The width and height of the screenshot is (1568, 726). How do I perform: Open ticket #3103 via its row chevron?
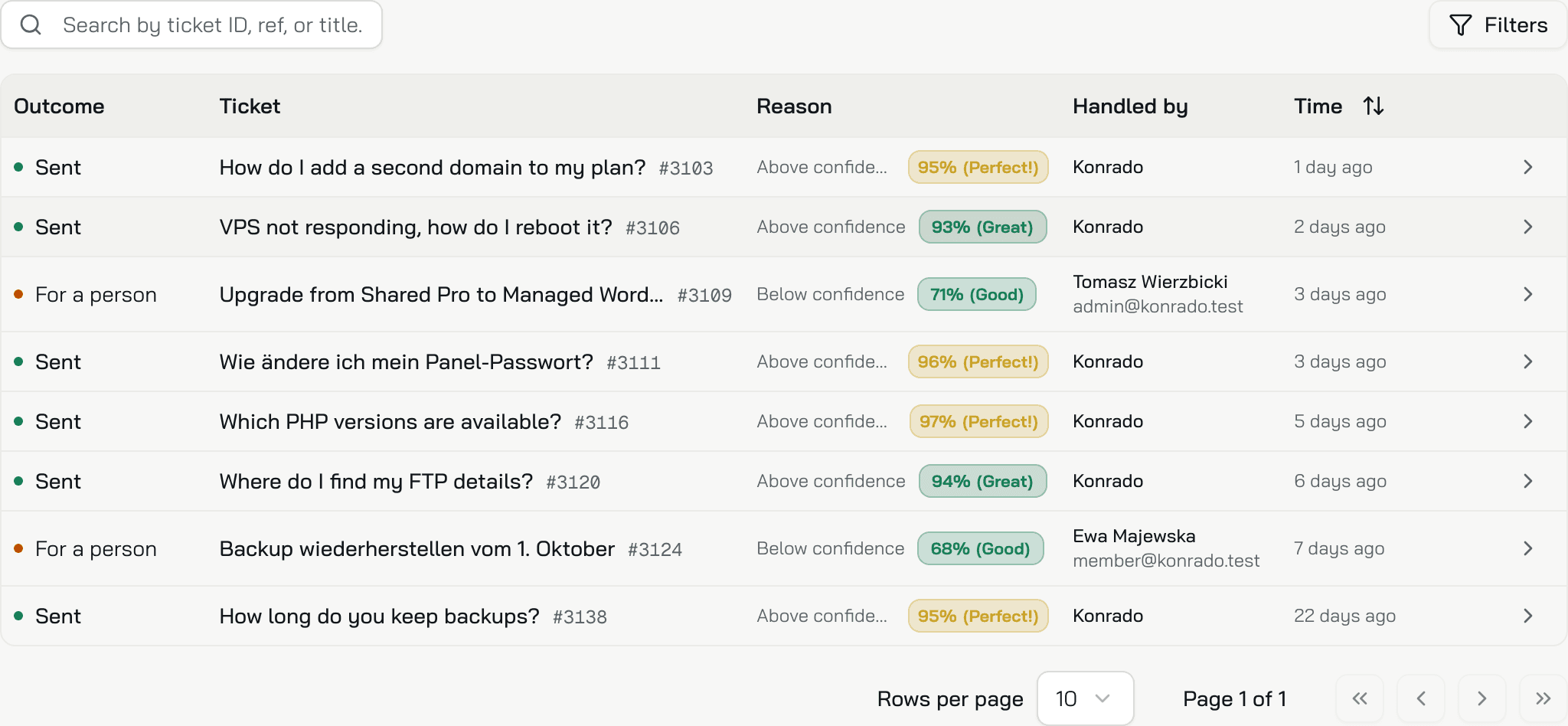[x=1527, y=167]
